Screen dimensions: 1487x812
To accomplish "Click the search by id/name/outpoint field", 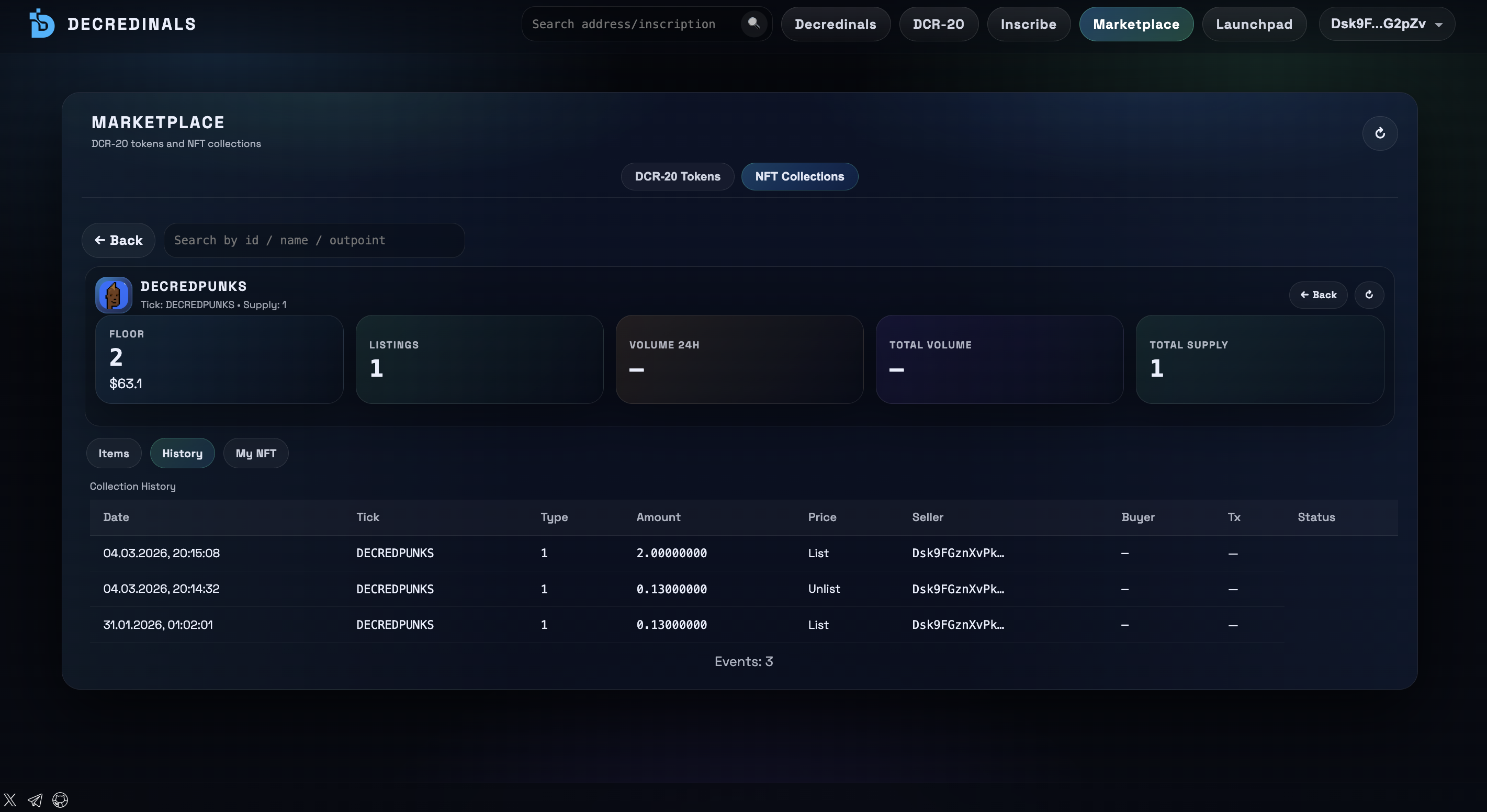I will pos(314,240).
